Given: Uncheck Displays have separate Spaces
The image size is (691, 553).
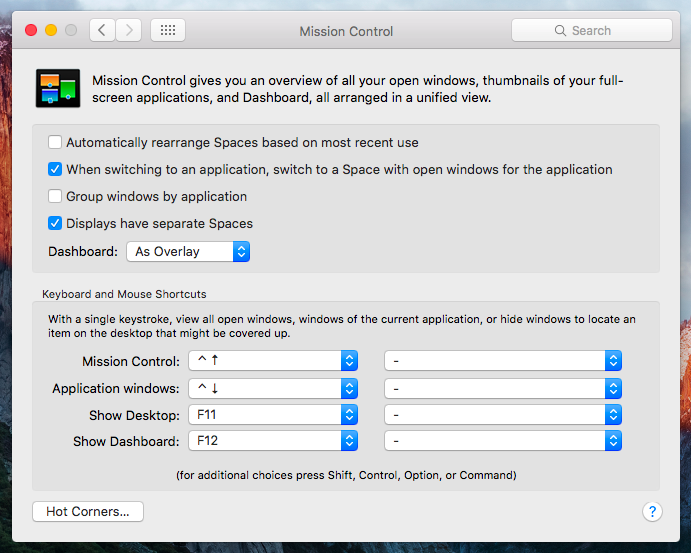Looking at the screenshot, I should coord(55,223).
